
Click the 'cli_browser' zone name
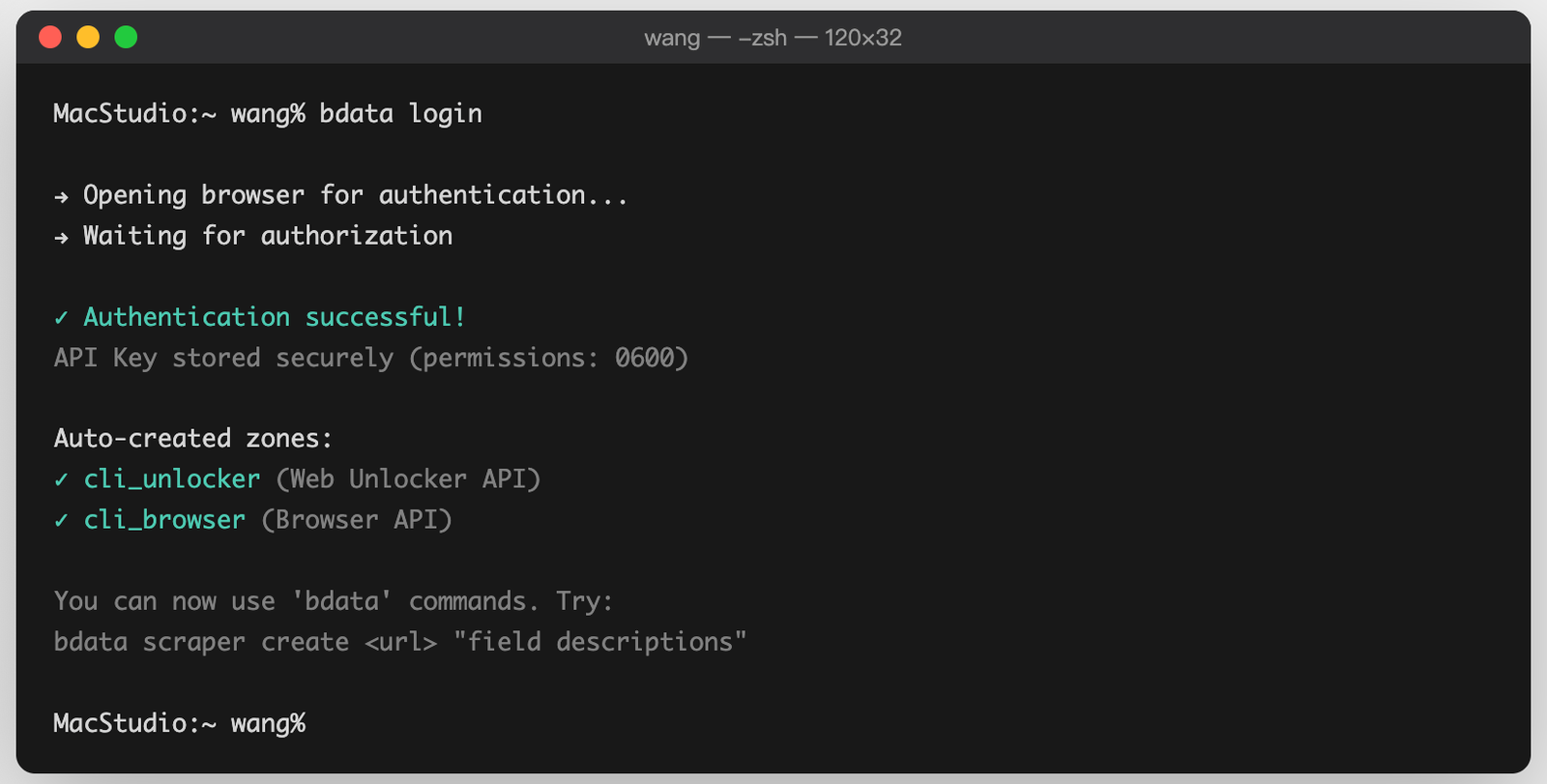pyautogui.click(x=164, y=520)
